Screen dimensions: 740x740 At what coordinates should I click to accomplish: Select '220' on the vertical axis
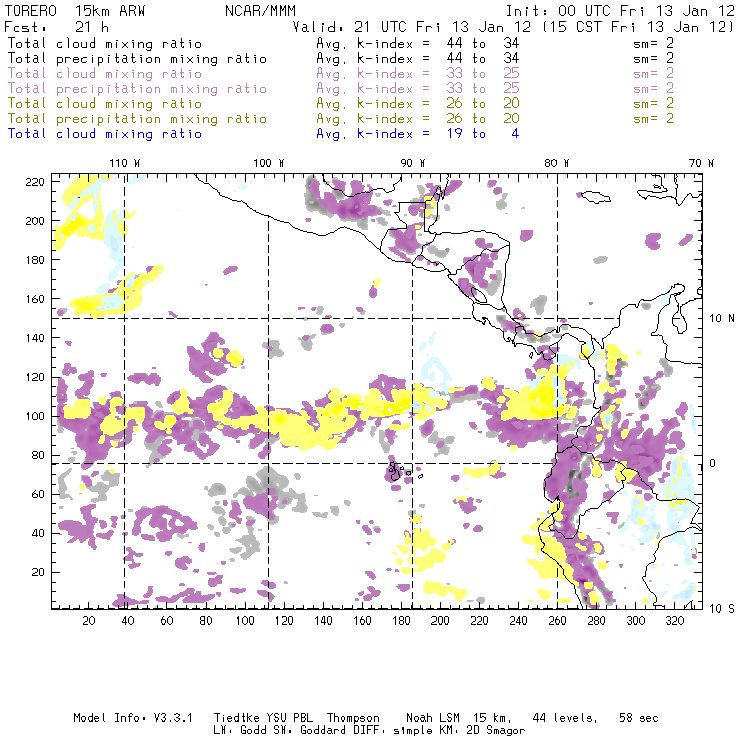34,182
